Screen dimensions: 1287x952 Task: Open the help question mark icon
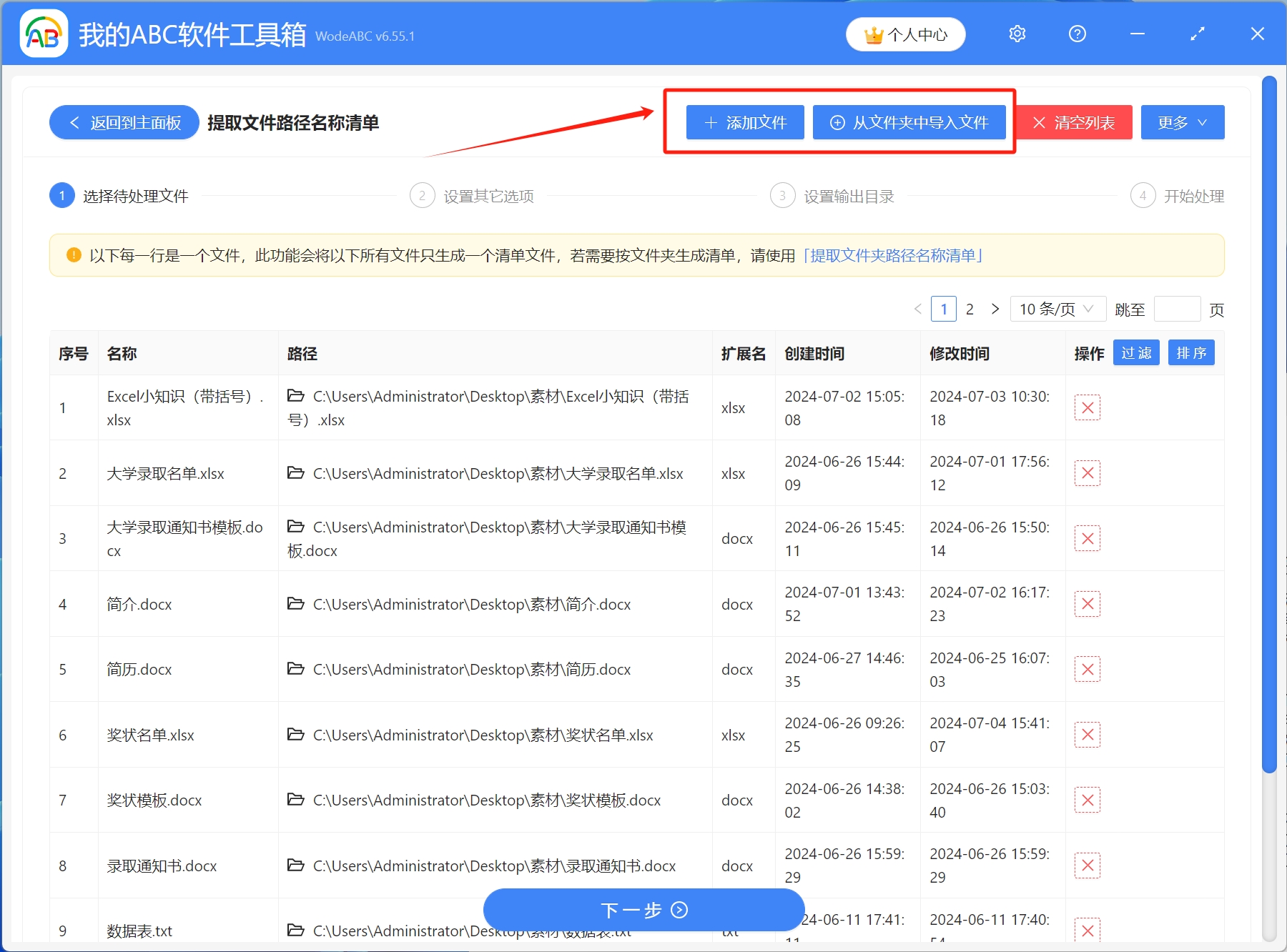click(x=1077, y=34)
